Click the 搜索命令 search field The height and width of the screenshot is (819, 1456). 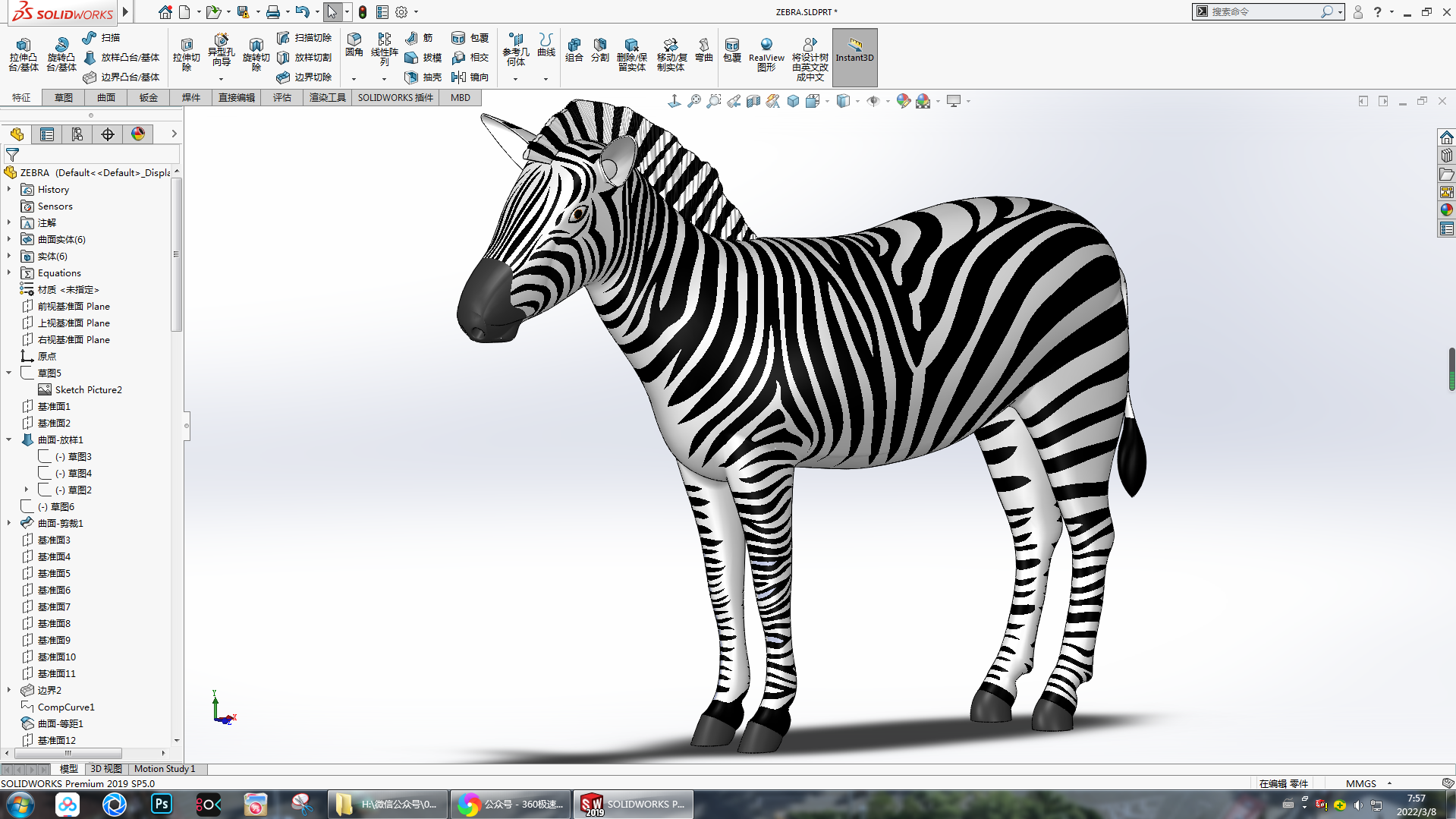(x=1263, y=12)
